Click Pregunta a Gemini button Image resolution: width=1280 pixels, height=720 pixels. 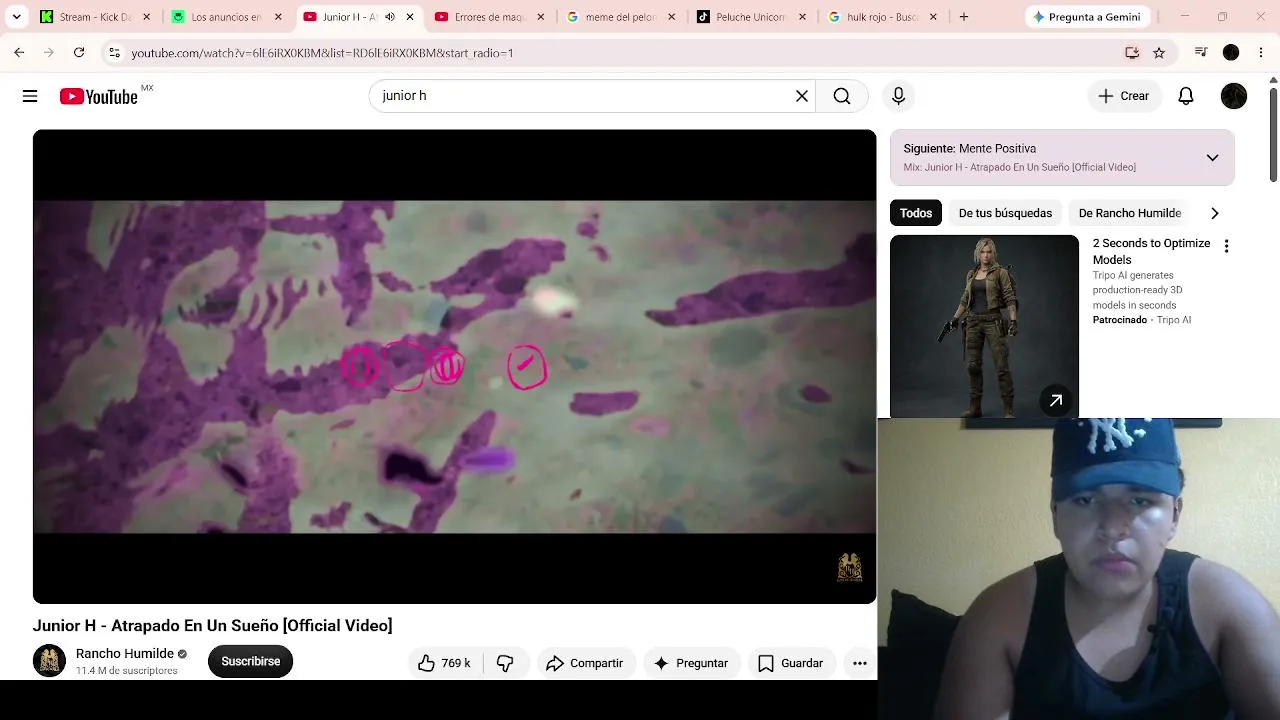click(x=1088, y=17)
